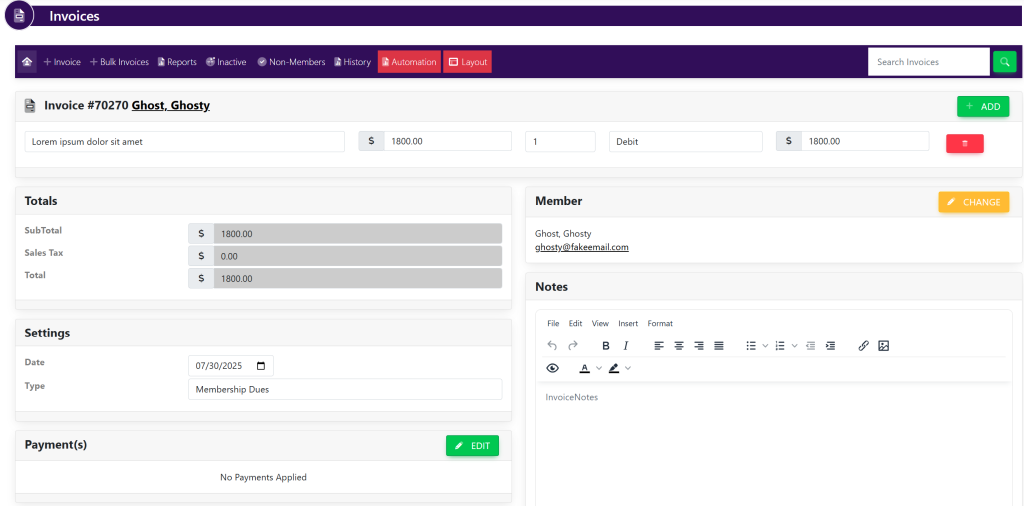This screenshot has height=506, width=1024.
Task: Expand the bullet list style dropdown arrow
Action: pos(766,346)
